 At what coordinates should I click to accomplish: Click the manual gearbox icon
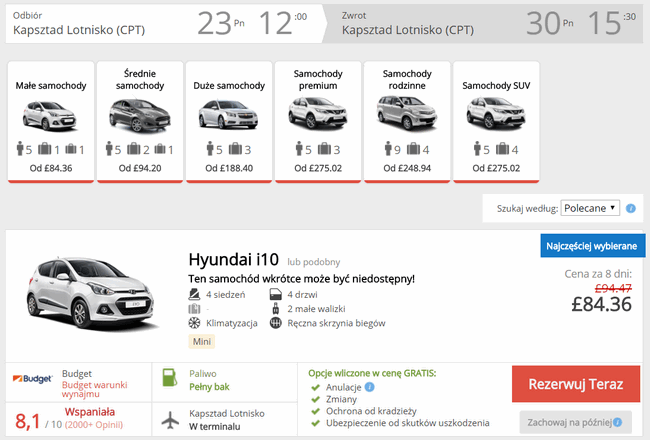pyautogui.click(x=276, y=323)
